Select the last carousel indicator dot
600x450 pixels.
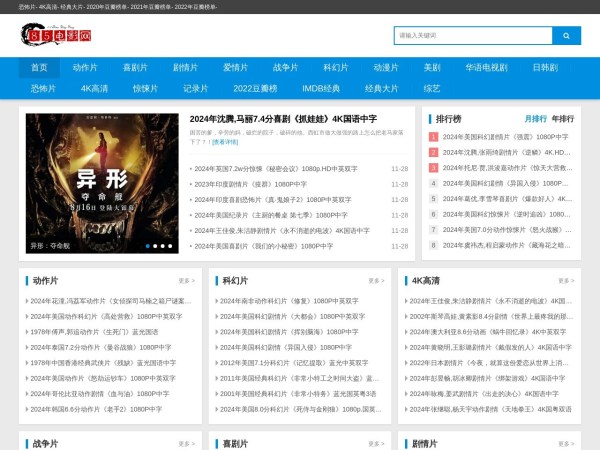coord(172,245)
